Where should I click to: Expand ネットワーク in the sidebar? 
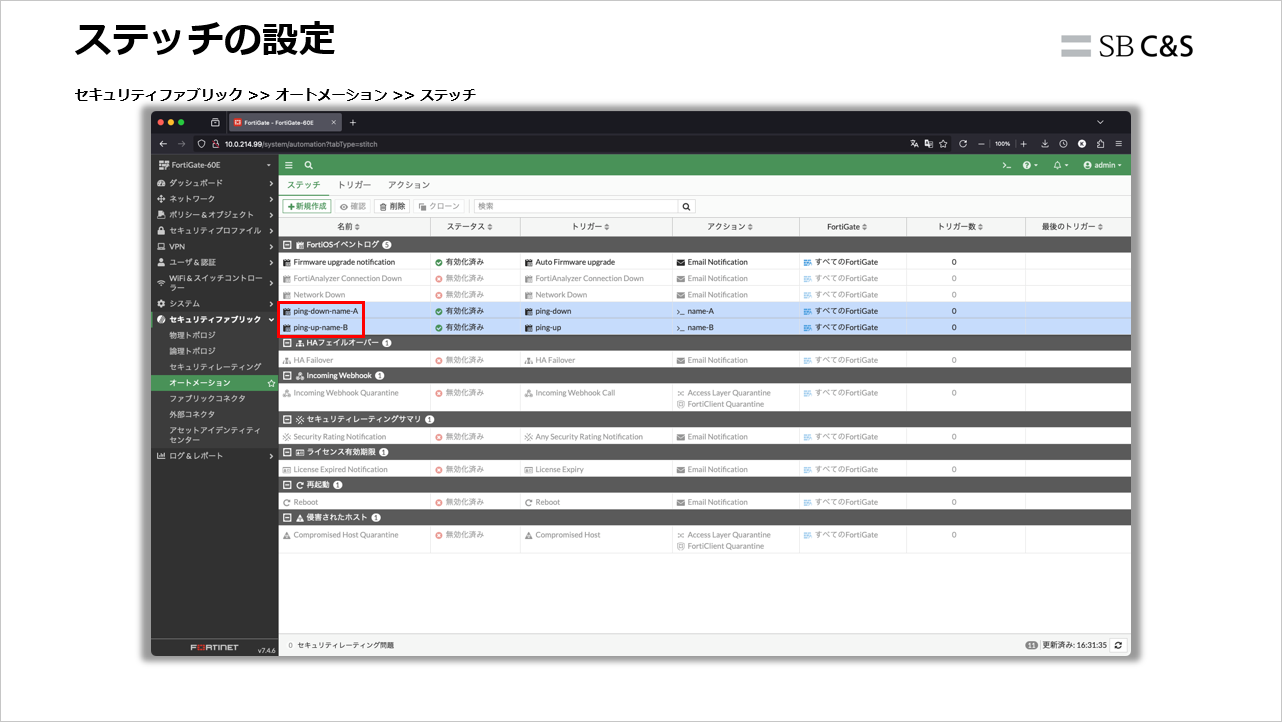[214, 199]
